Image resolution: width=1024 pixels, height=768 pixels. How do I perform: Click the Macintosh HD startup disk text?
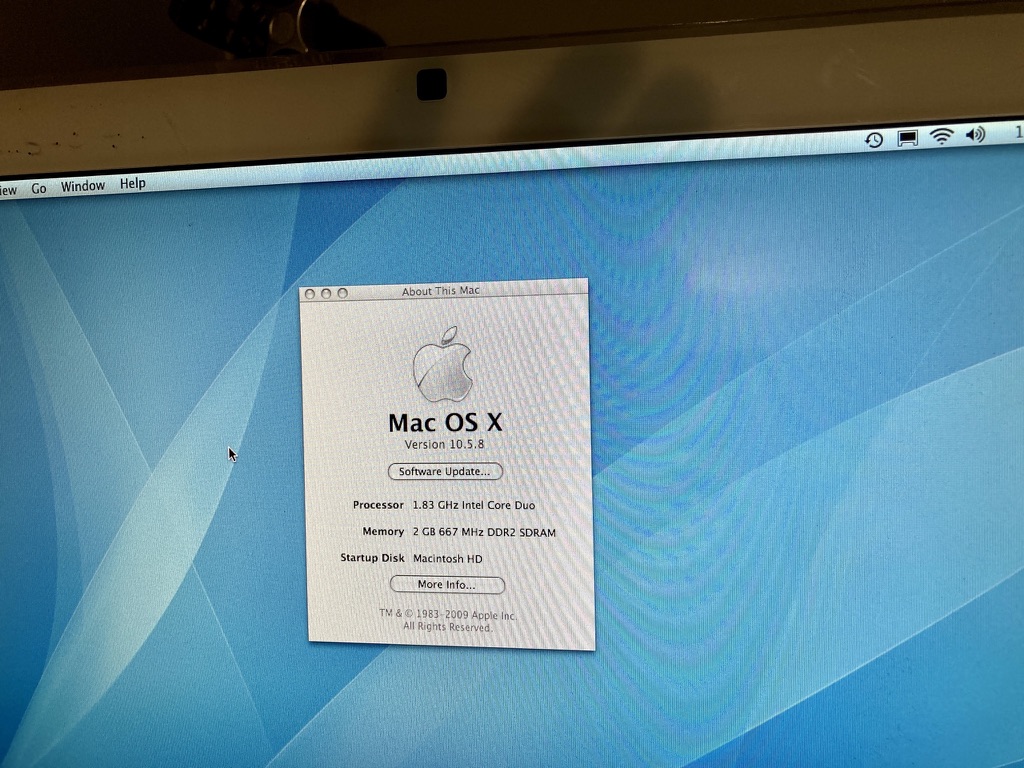(x=447, y=558)
